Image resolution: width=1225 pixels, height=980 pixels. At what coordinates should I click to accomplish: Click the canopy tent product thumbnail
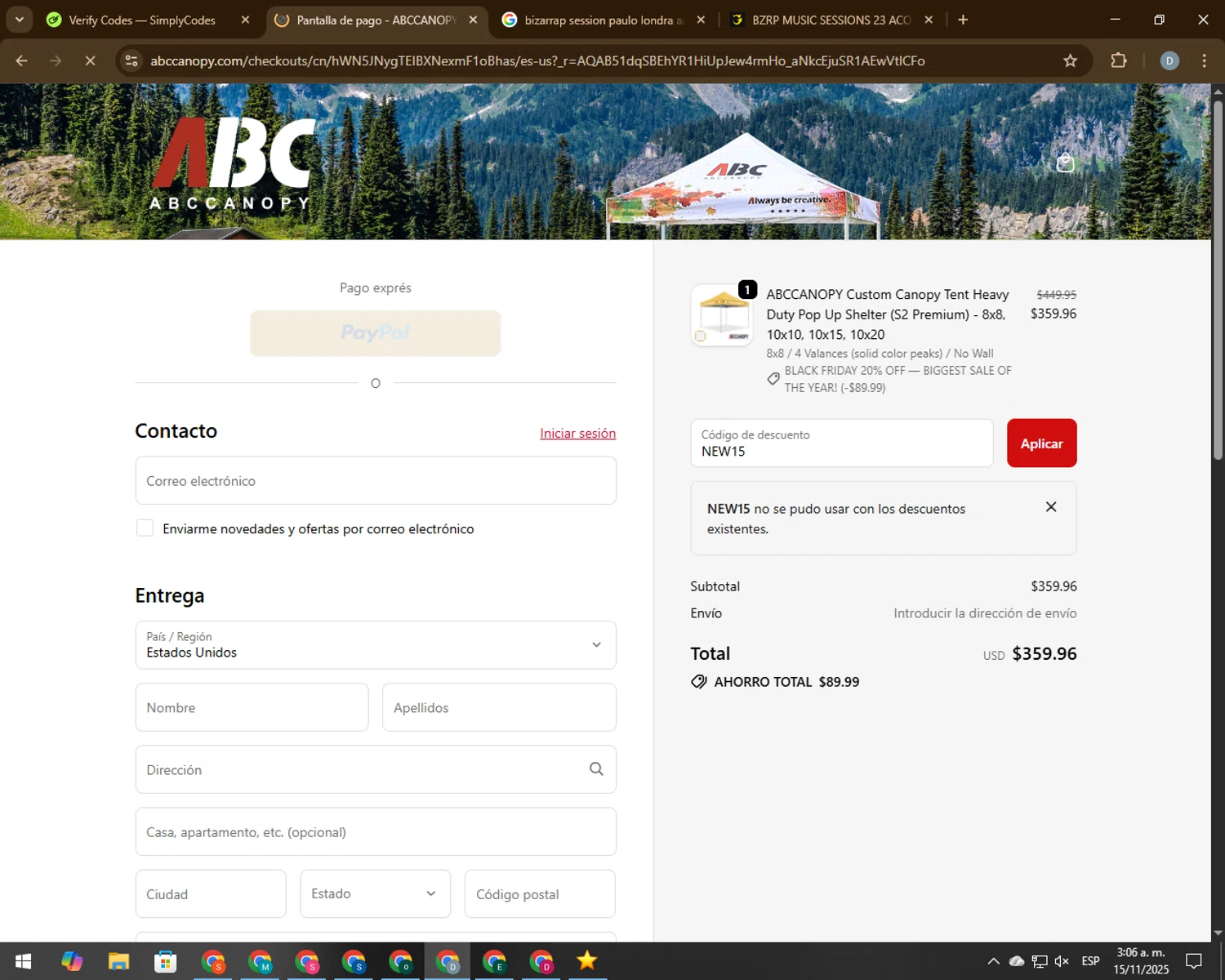[x=722, y=315]
